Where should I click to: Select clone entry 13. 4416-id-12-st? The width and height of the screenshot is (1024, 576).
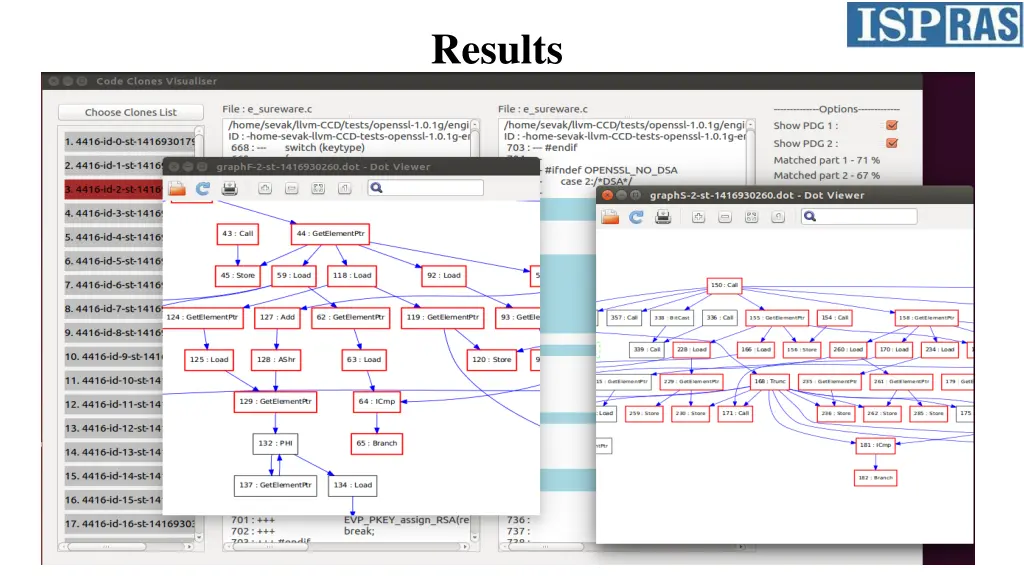click(114, 428)
